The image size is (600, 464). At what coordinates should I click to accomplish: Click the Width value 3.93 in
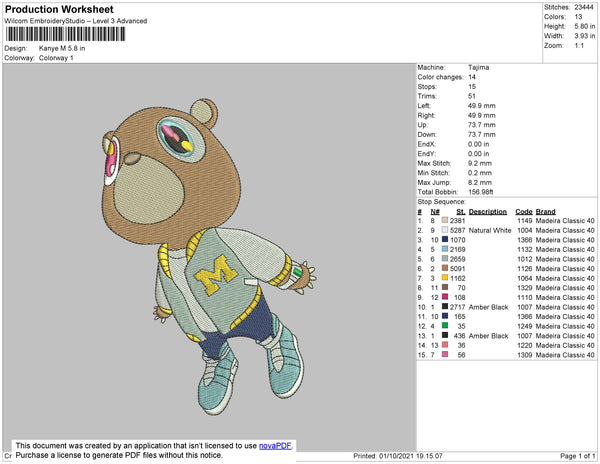click(x=584, y=36)
